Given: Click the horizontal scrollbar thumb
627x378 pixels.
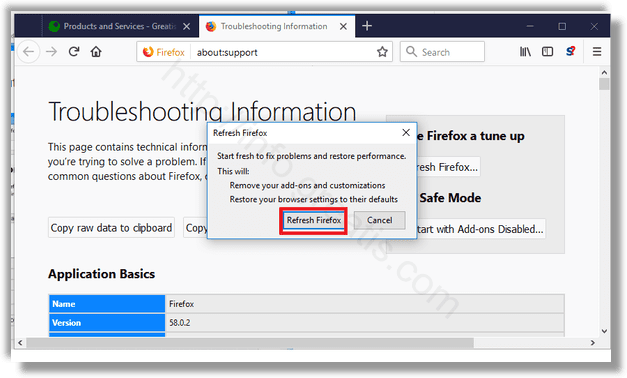Looking at the screenshot, I should coord(250,343).
